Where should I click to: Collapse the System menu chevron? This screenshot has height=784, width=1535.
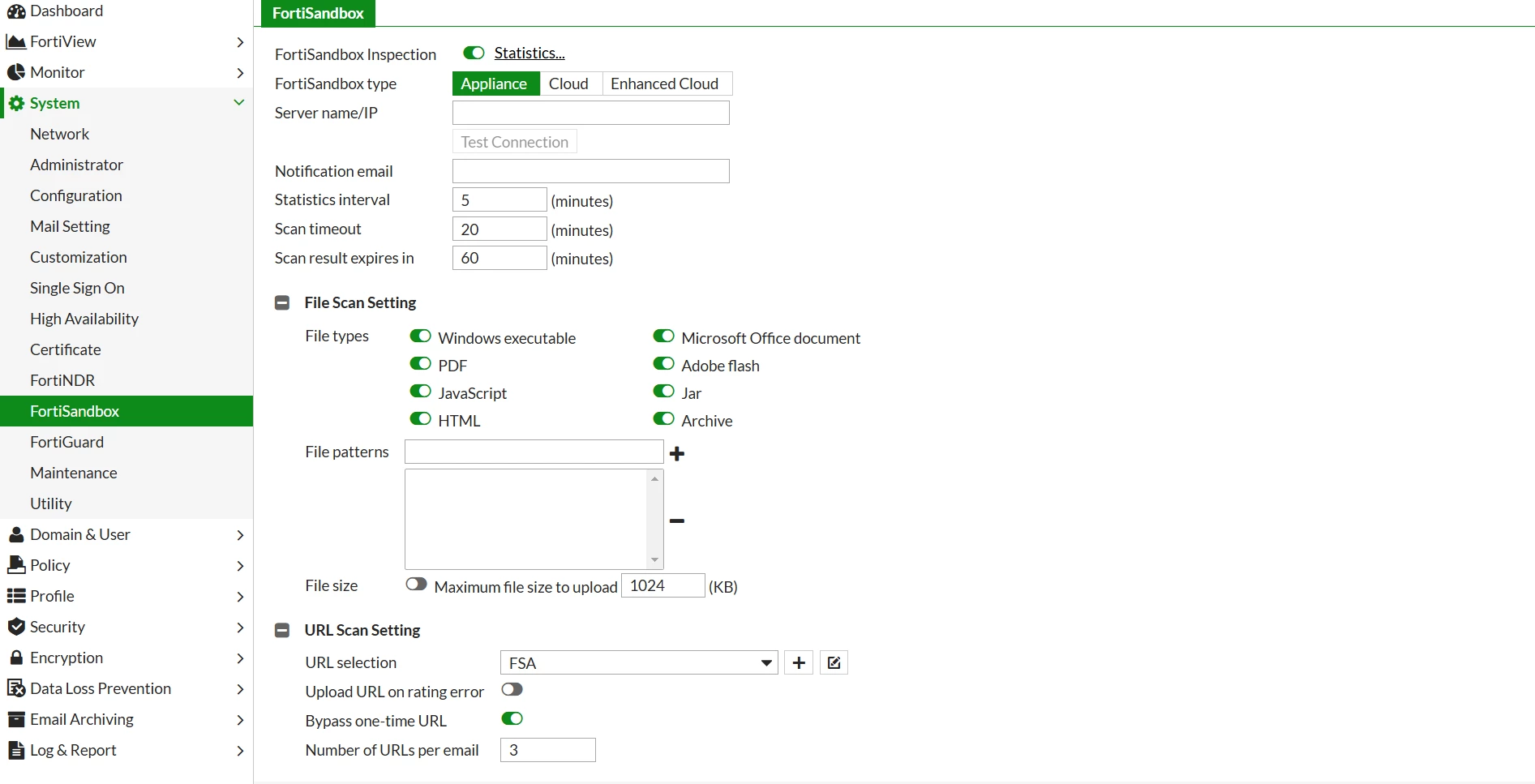coord(239,102)
